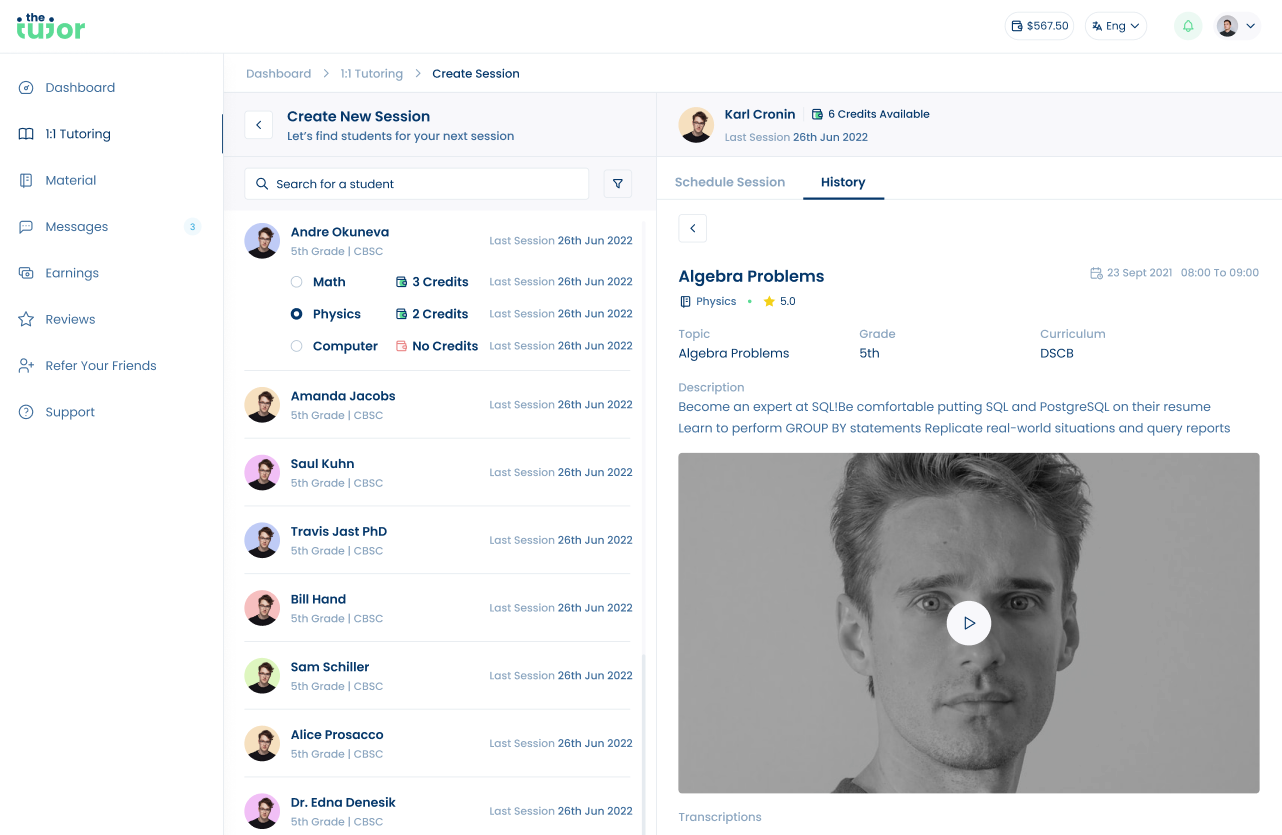The width and height of the screenshot is (1282, 835).
Task: Open the student filter icon
Action: pyautogui.click(x=617, y=184)
